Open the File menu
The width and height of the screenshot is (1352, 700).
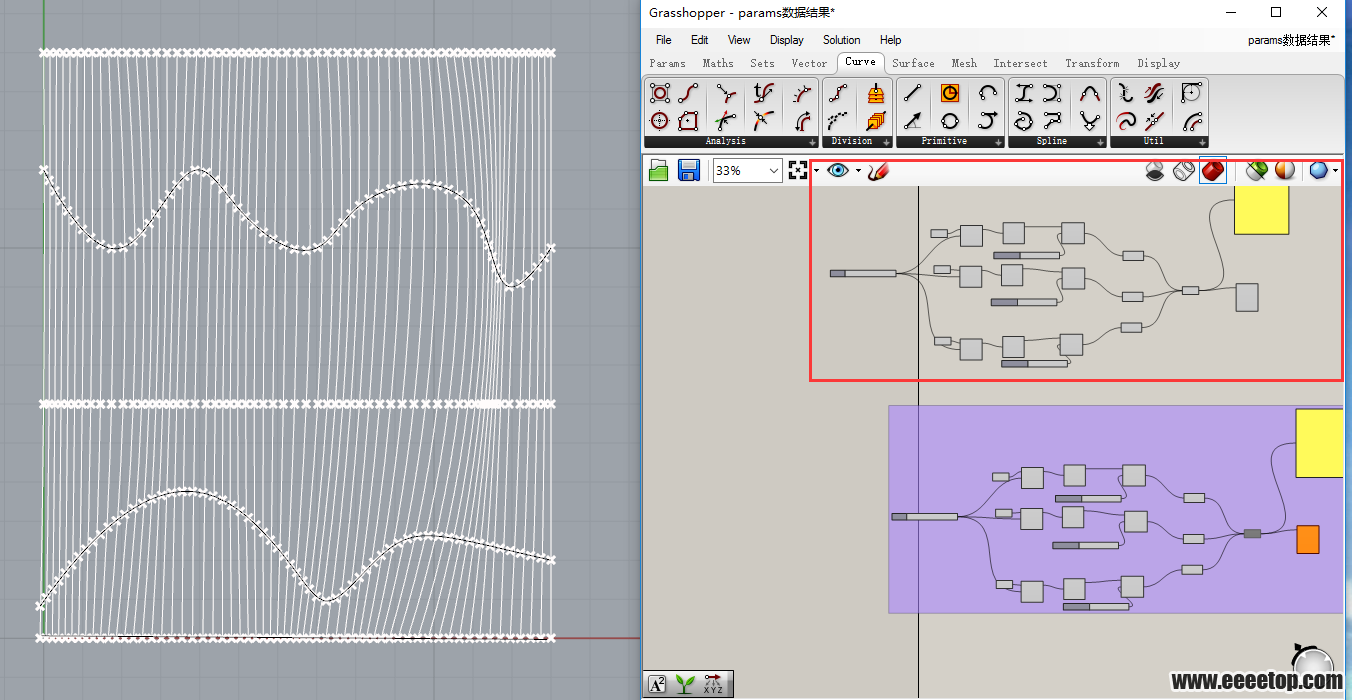(664, 40)
